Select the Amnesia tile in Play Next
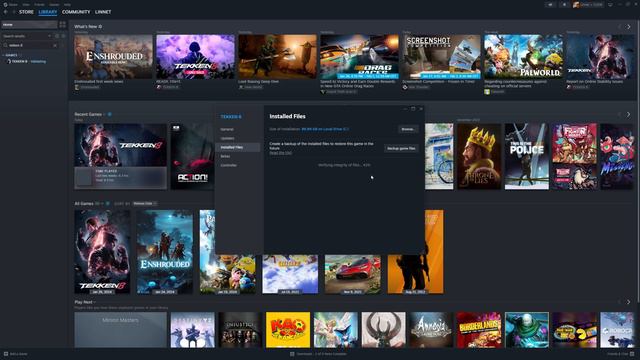 [431, 330]
